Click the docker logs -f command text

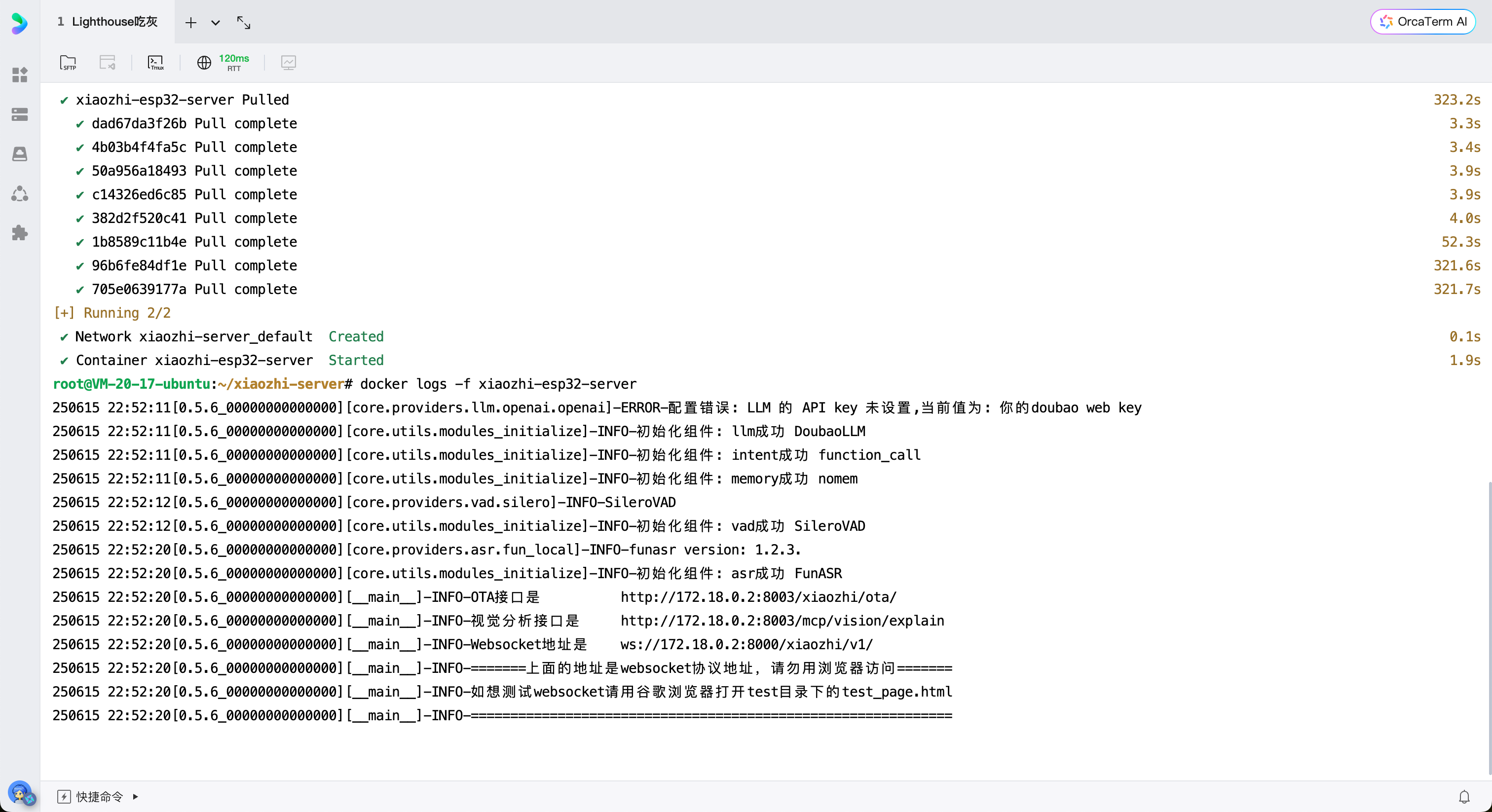[498, 384]
